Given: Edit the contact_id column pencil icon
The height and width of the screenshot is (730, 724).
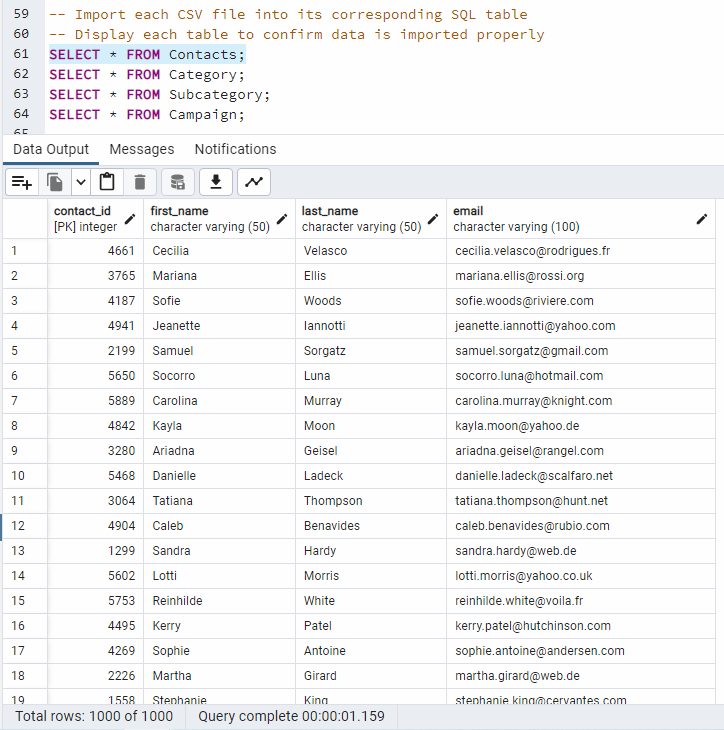Looking at the screenshot, I should 130,219.
